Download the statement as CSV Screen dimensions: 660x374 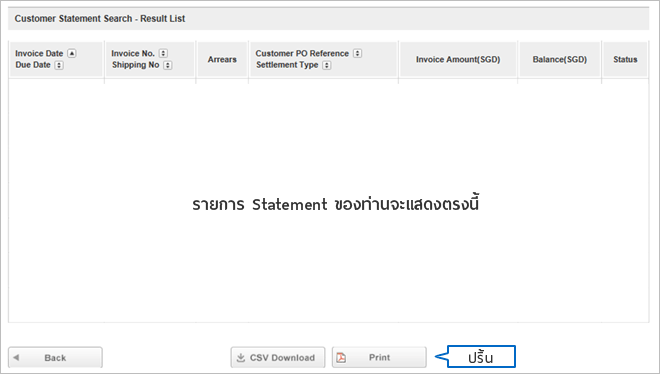click(x=278, y=358)
